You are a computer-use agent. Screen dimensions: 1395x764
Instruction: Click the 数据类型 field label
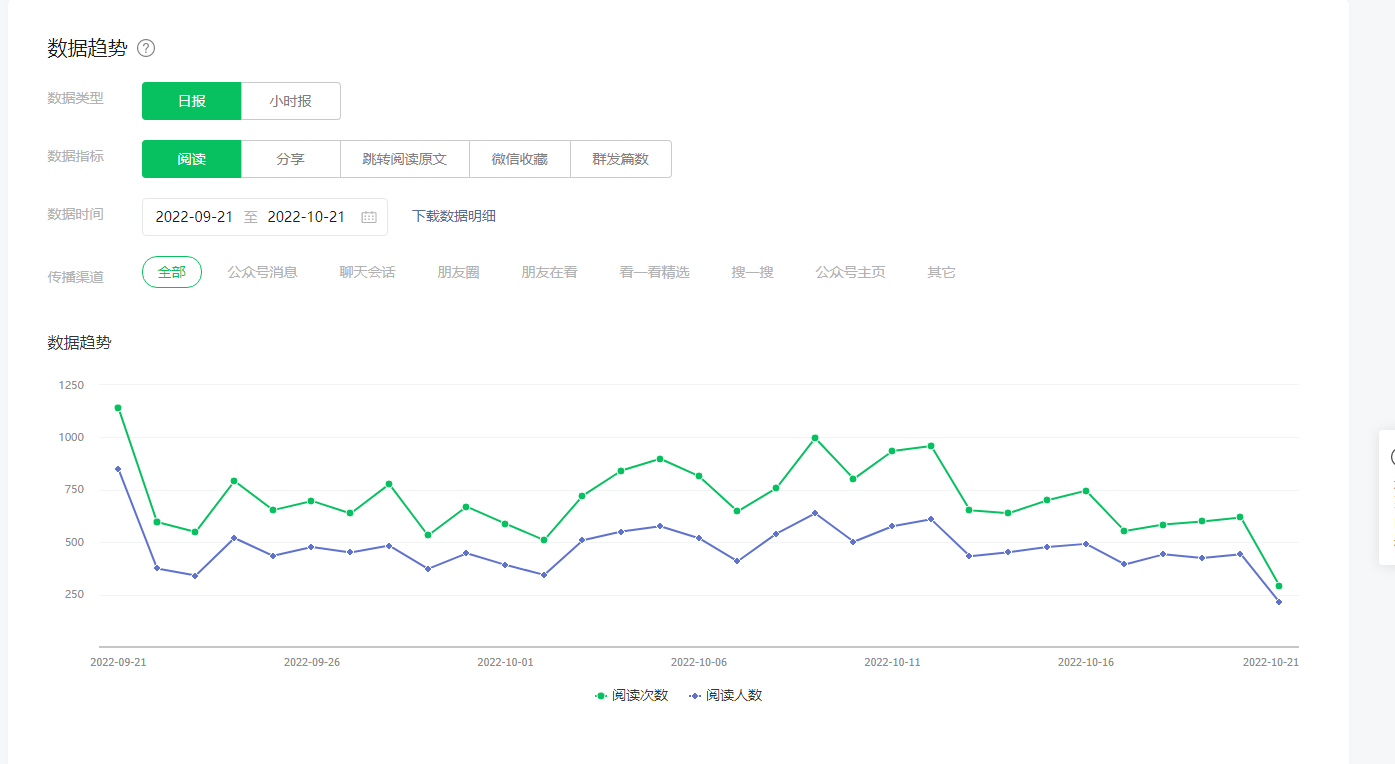pos(75,98)
